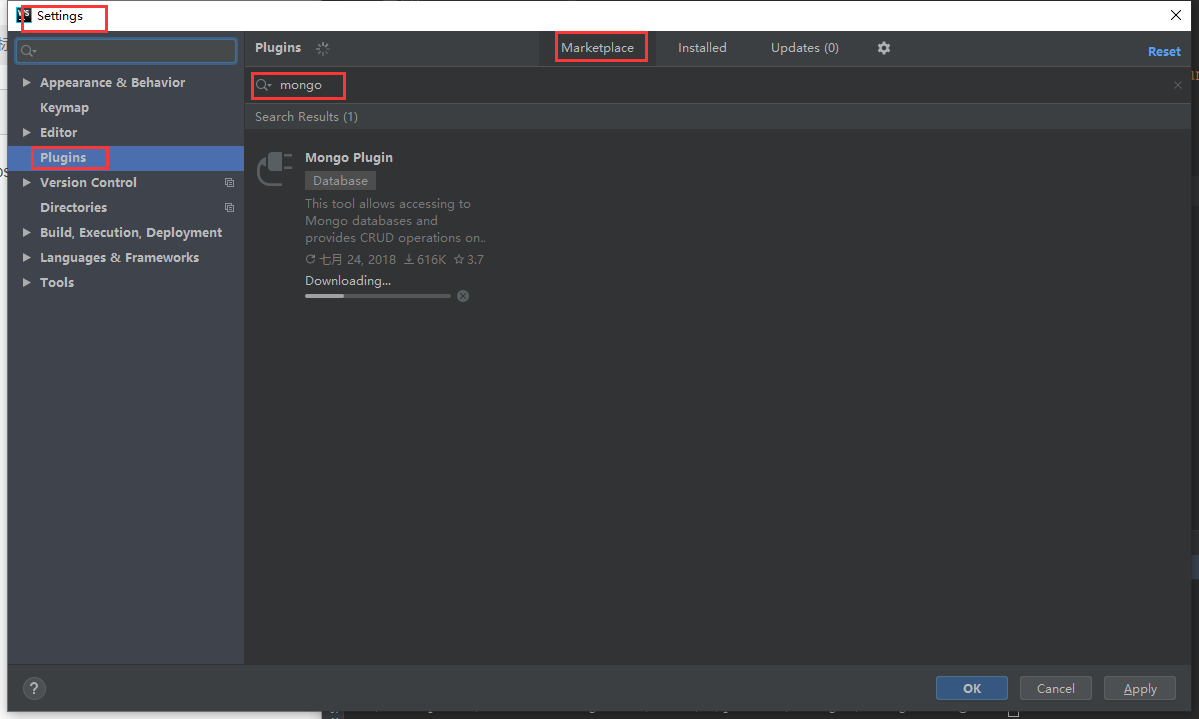This screenshot has height=719, width=1199.
Task: Open the Updates (0) tab
Action: [x=804, y=47]
